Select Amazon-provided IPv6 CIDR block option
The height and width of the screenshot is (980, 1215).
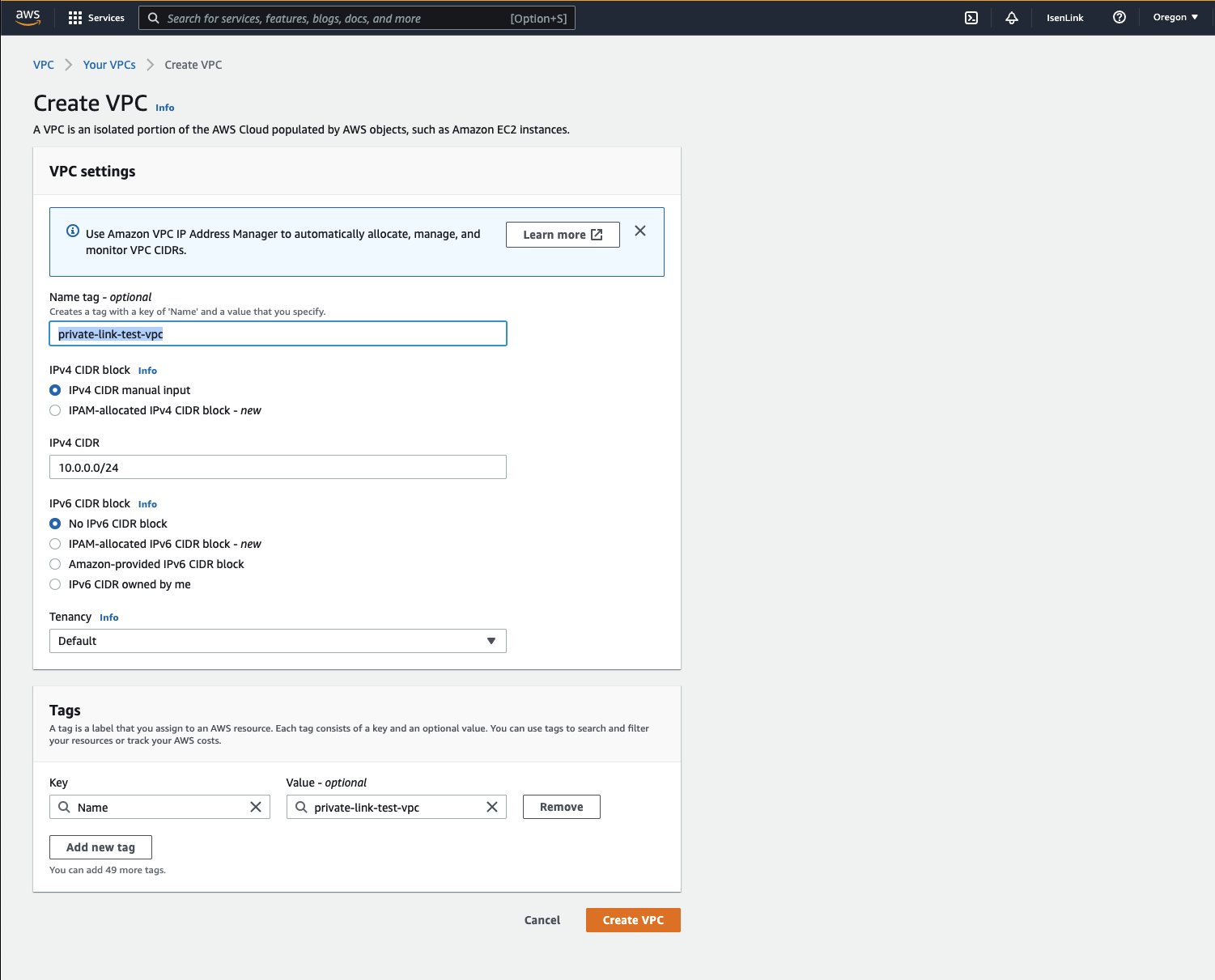[x=55, y=564]
